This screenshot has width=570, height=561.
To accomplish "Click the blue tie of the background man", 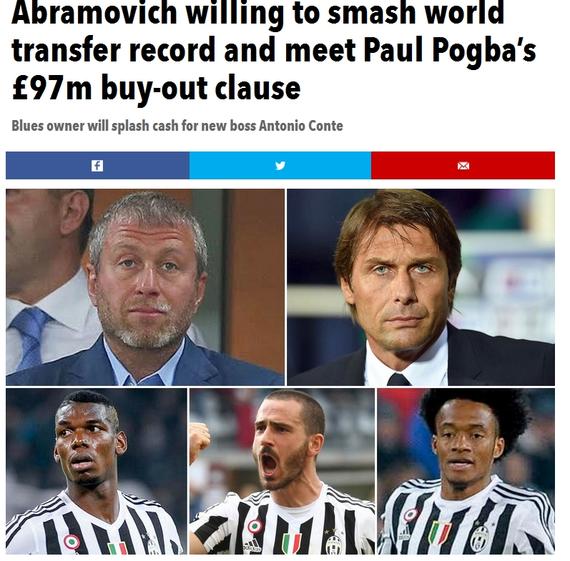I will [x=29, y=336].
